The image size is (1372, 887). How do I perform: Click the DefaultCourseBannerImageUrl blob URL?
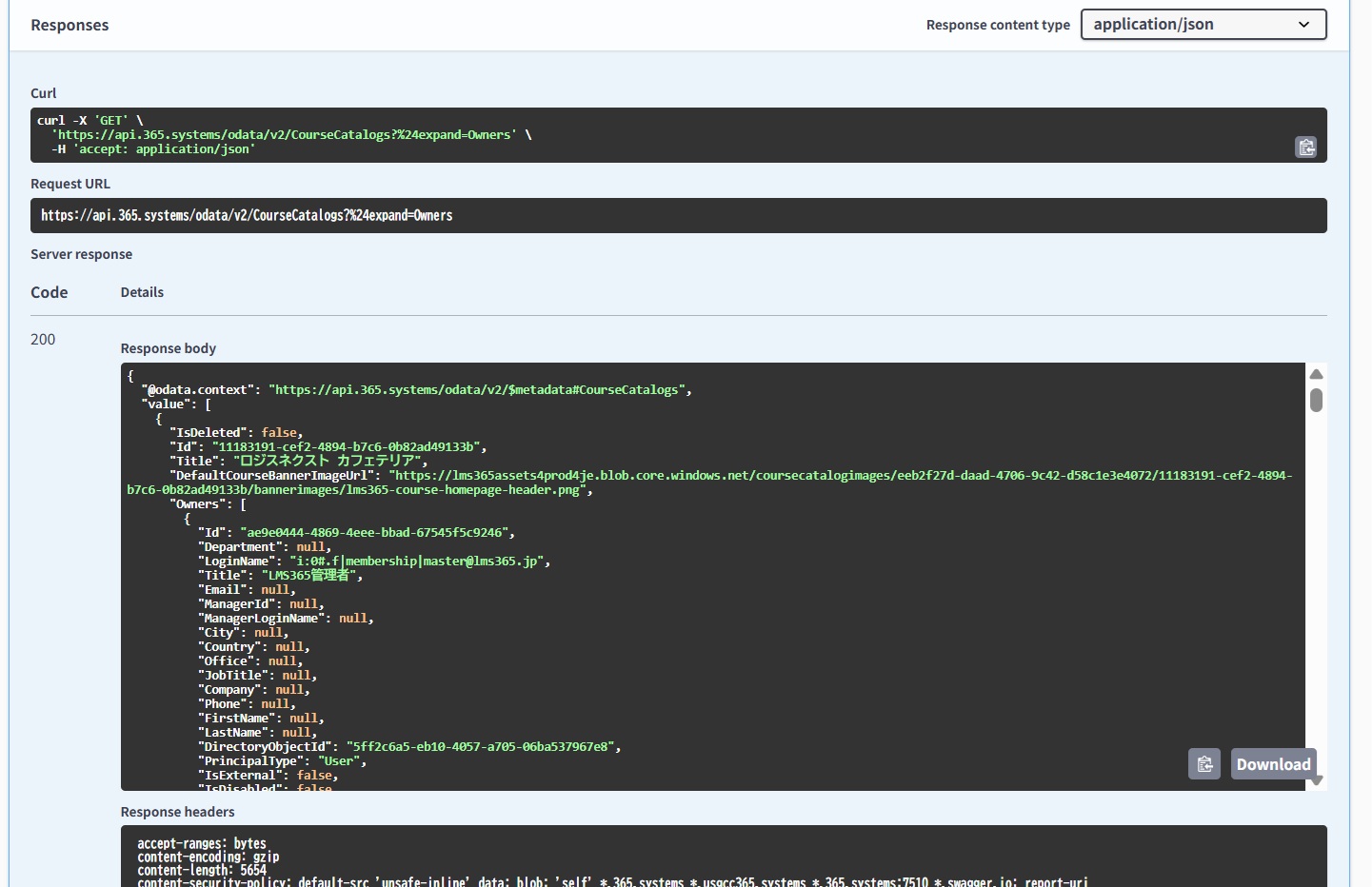tap(709, 483)
